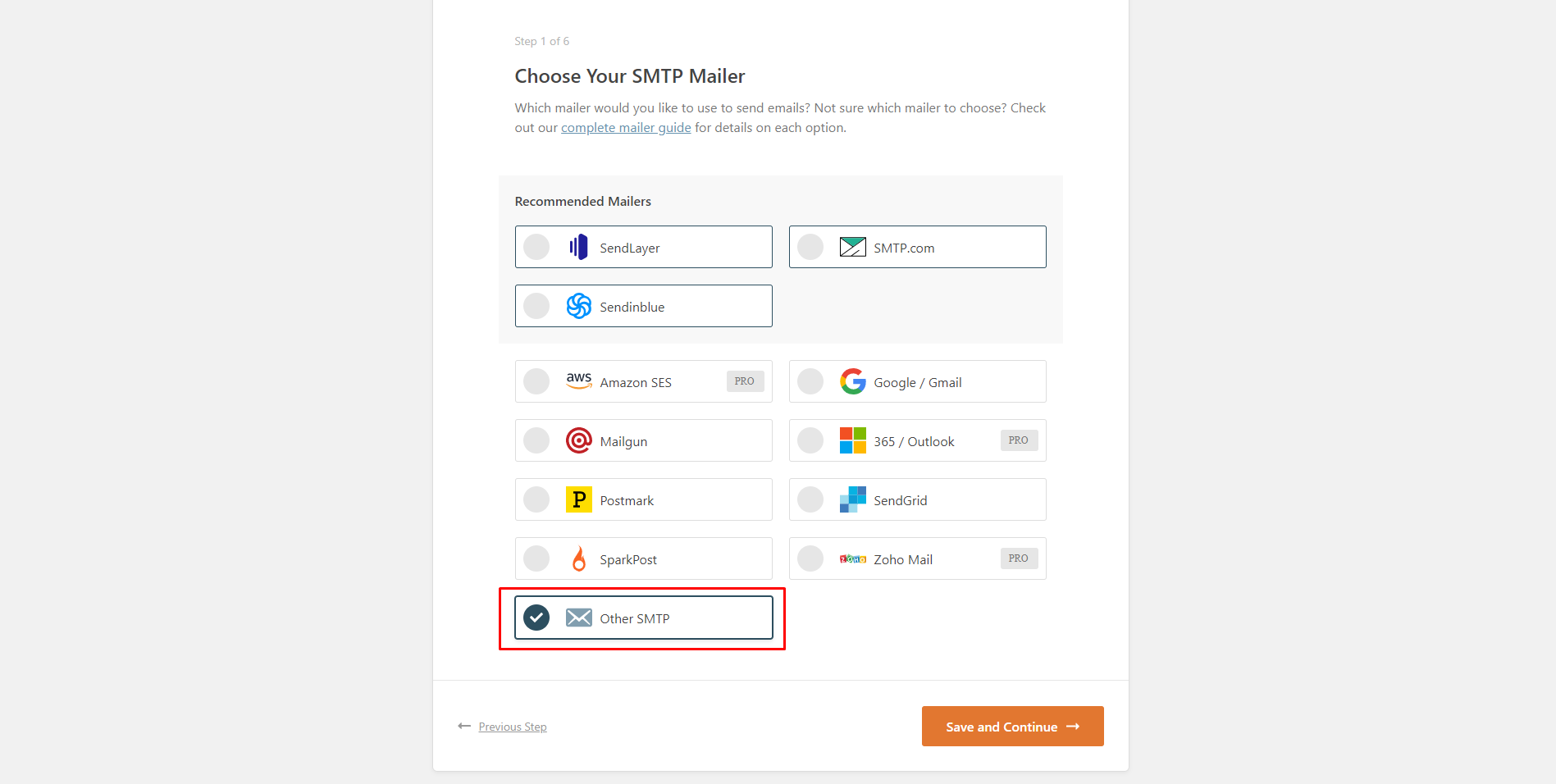Image resolution: width=1556 pixels, height=784 pixels.
Task: Select the Google / Gmail radio button
Action: click(810, 381)
